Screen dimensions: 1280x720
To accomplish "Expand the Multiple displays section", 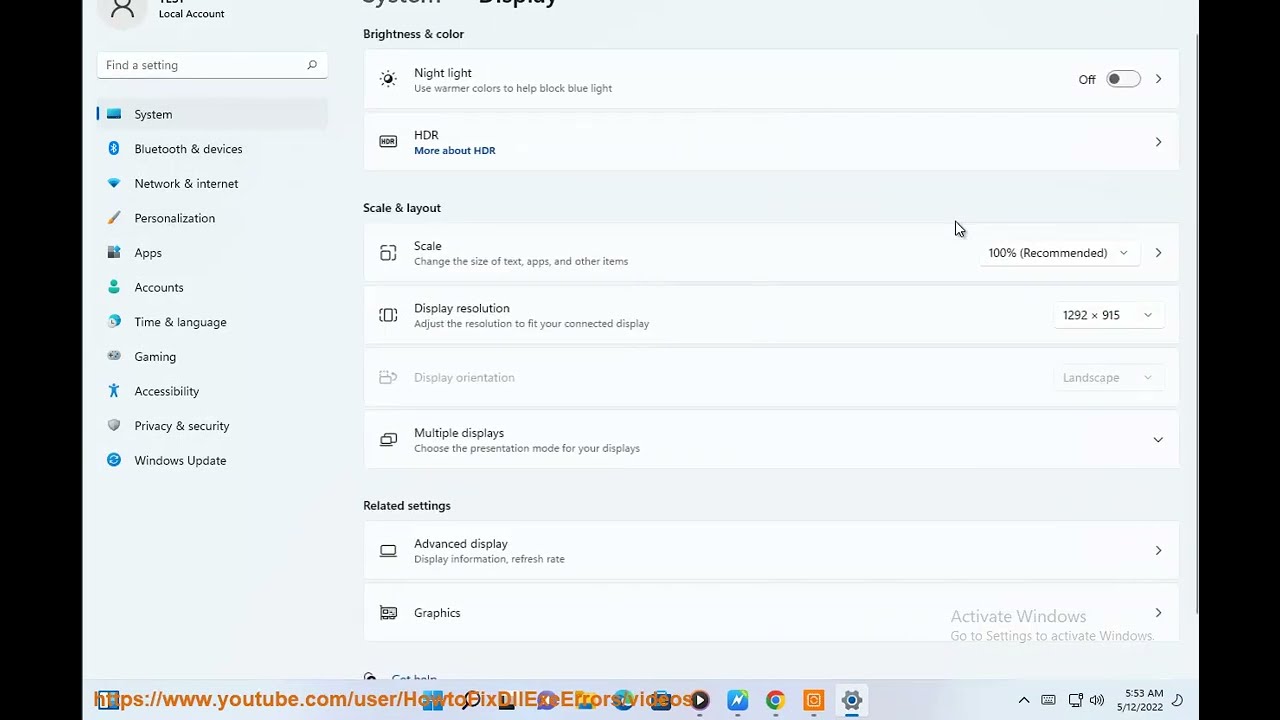I will pos(1158,440).
